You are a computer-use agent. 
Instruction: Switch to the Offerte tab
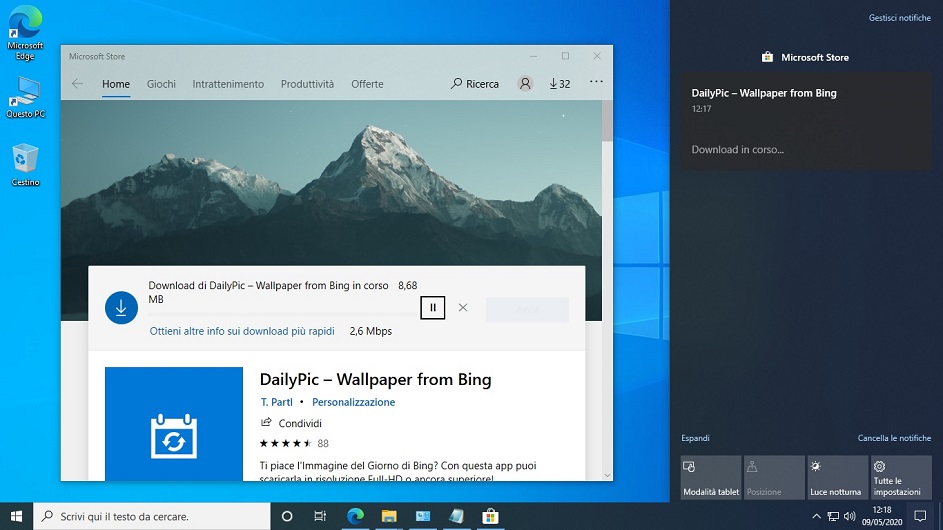(x=367, y=84)
